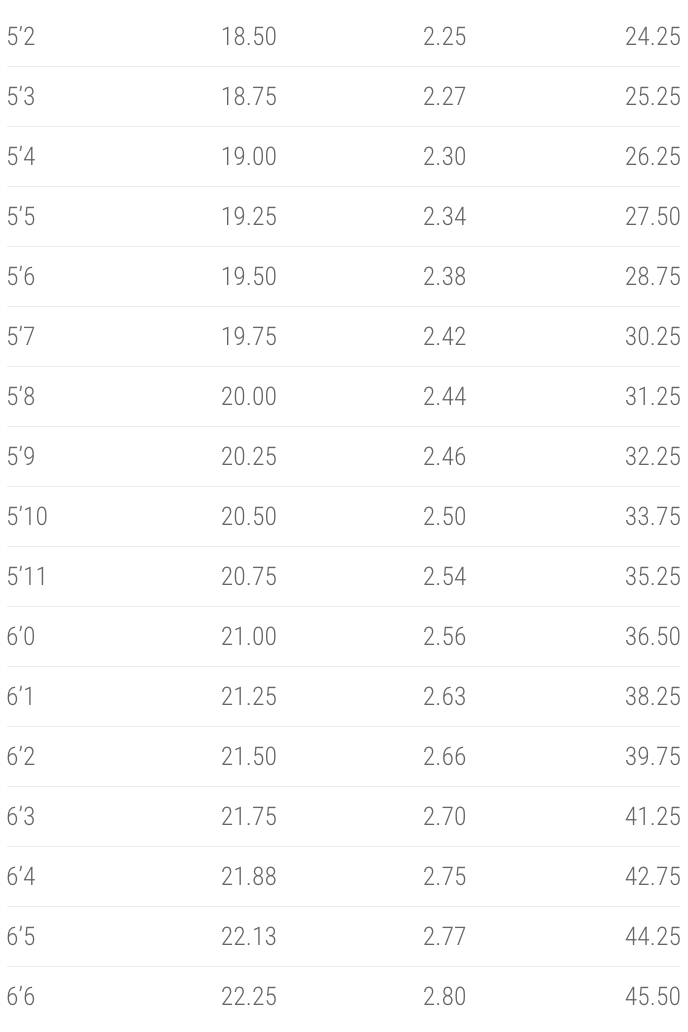This screenshot has width=688, height=1032.
Task: Click the 45.50 value
Action: (x=652, y=997)
